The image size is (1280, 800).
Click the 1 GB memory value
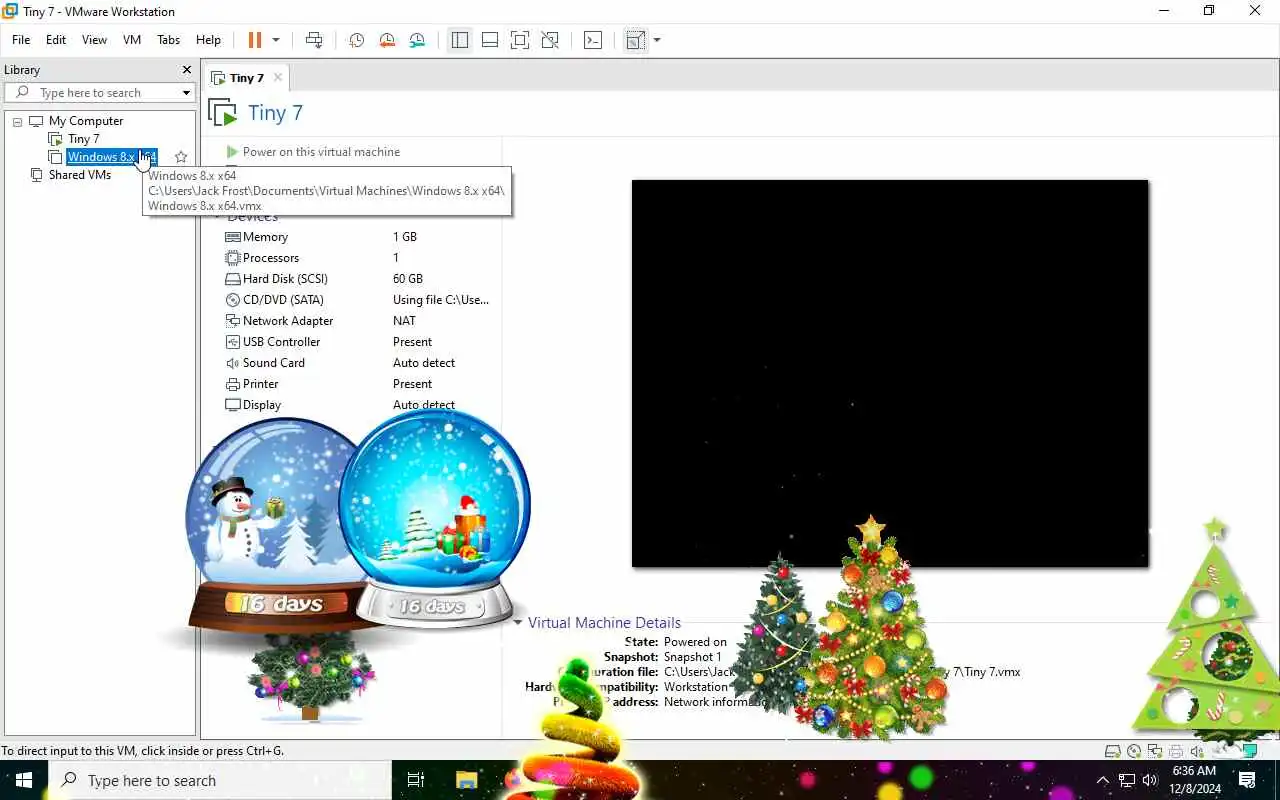(x=405, y=237)
